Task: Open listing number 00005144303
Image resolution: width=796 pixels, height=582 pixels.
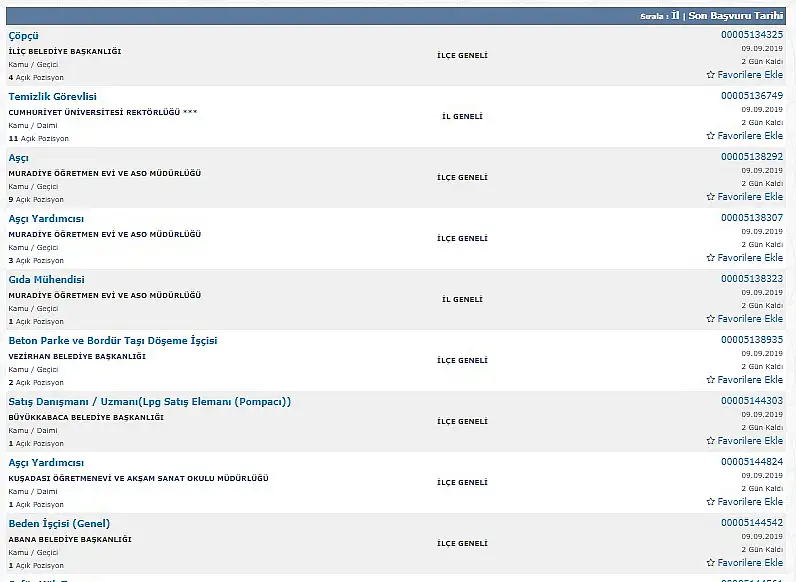Action: pos(752,400)
